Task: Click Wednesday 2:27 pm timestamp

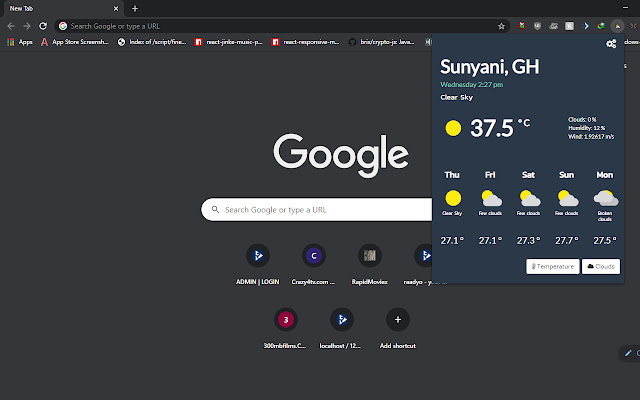Action: tap(471, 84)
